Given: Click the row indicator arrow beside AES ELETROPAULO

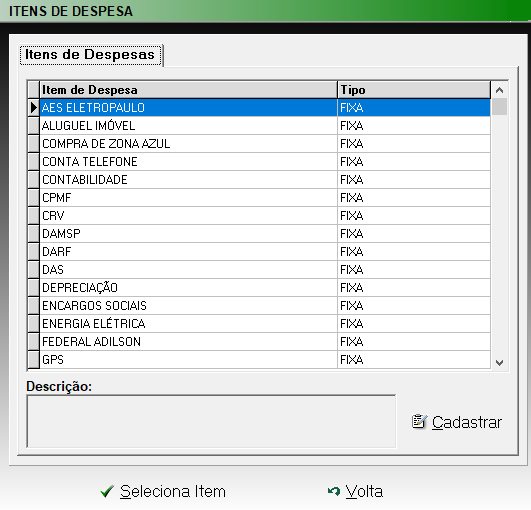Looking at the screenshot, I should click(34, 108).
